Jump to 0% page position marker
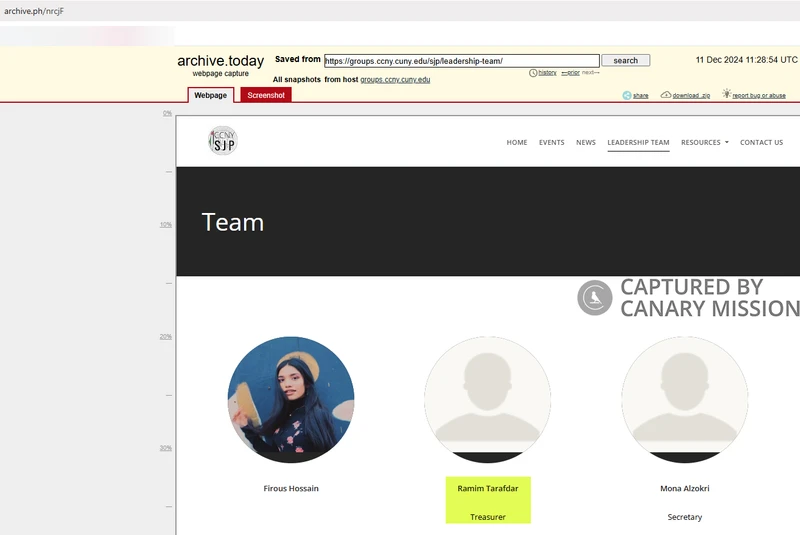 167,113
